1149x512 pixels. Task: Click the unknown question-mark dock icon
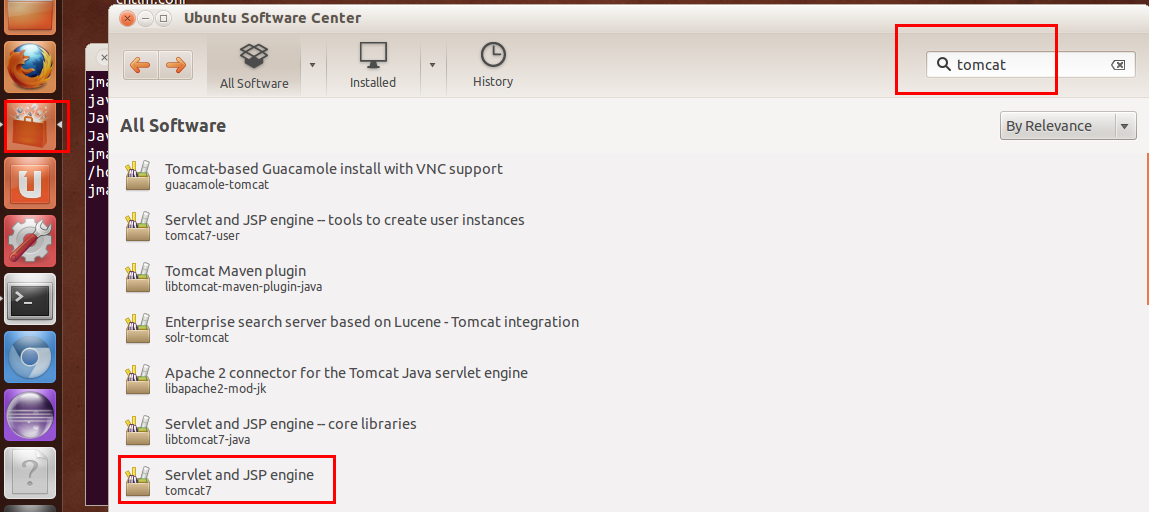tap(31, 472)
